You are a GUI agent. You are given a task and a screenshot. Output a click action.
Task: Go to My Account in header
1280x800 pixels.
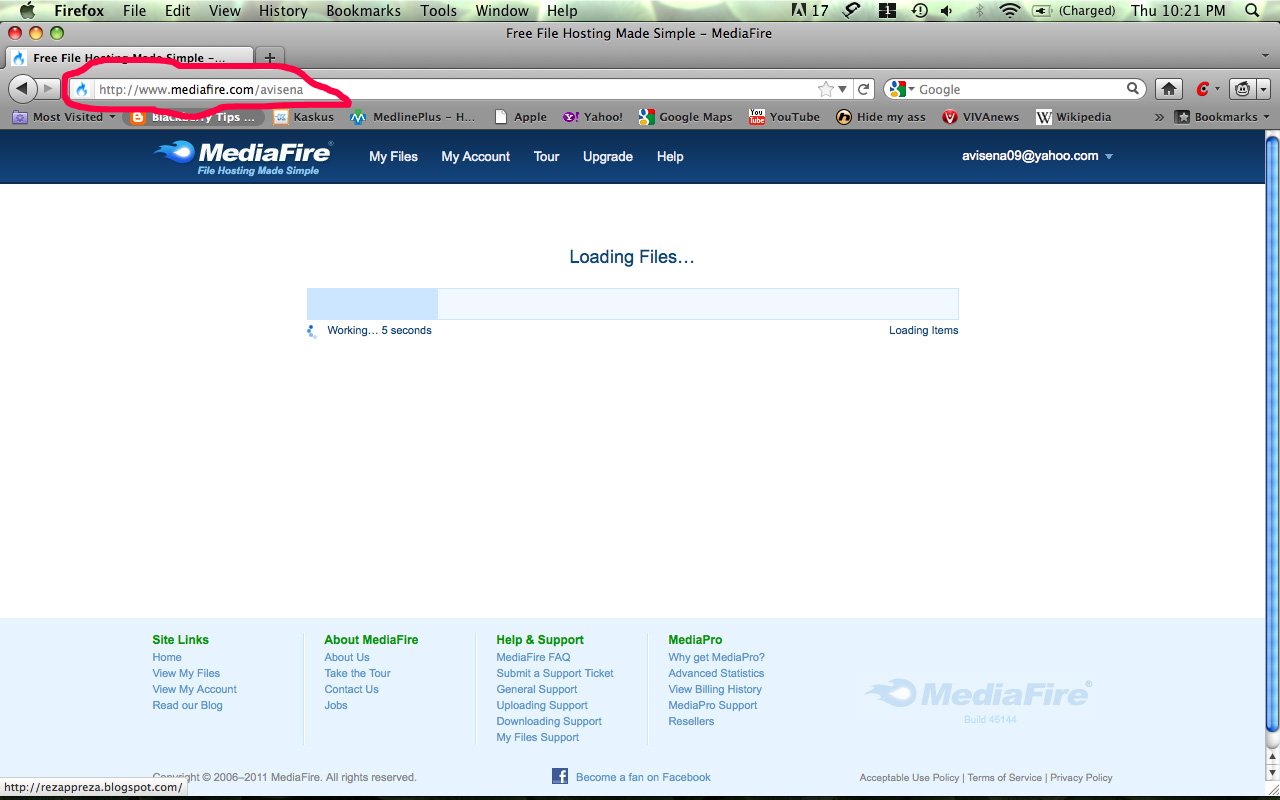[476, 156]
